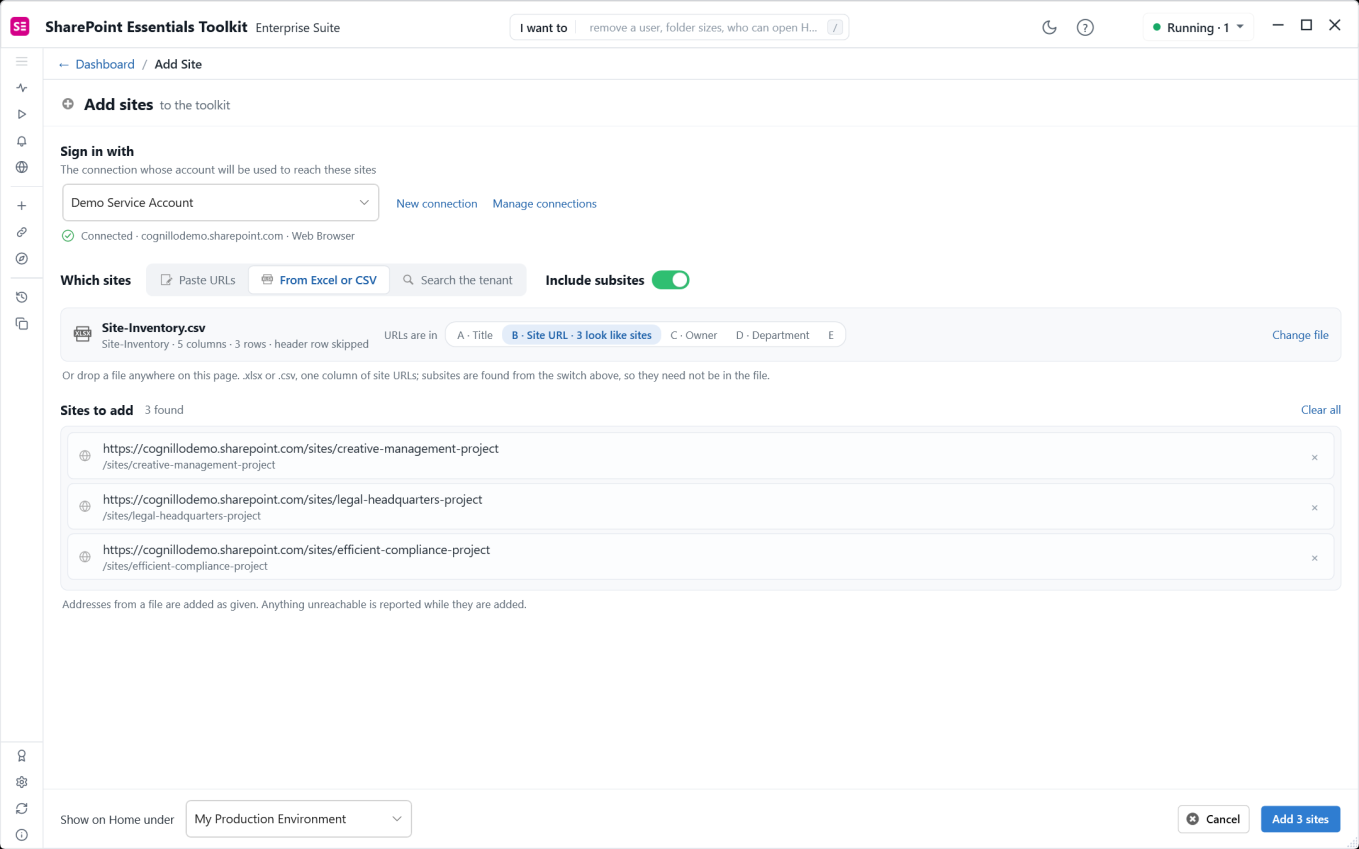This screenshot has width=1359, height=849.
Task: Switch to the Paste URLs tab
Action: pos(198,280)
